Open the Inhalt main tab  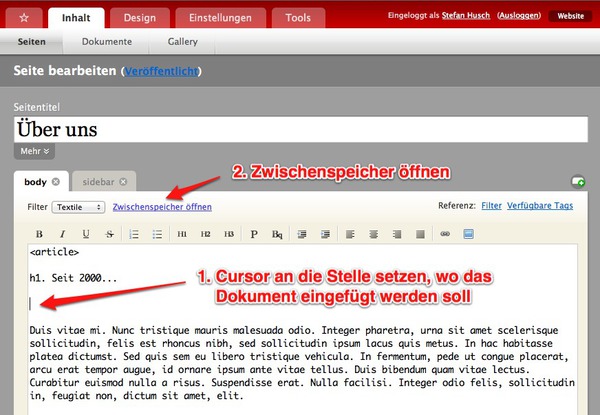tap(76, 18)
